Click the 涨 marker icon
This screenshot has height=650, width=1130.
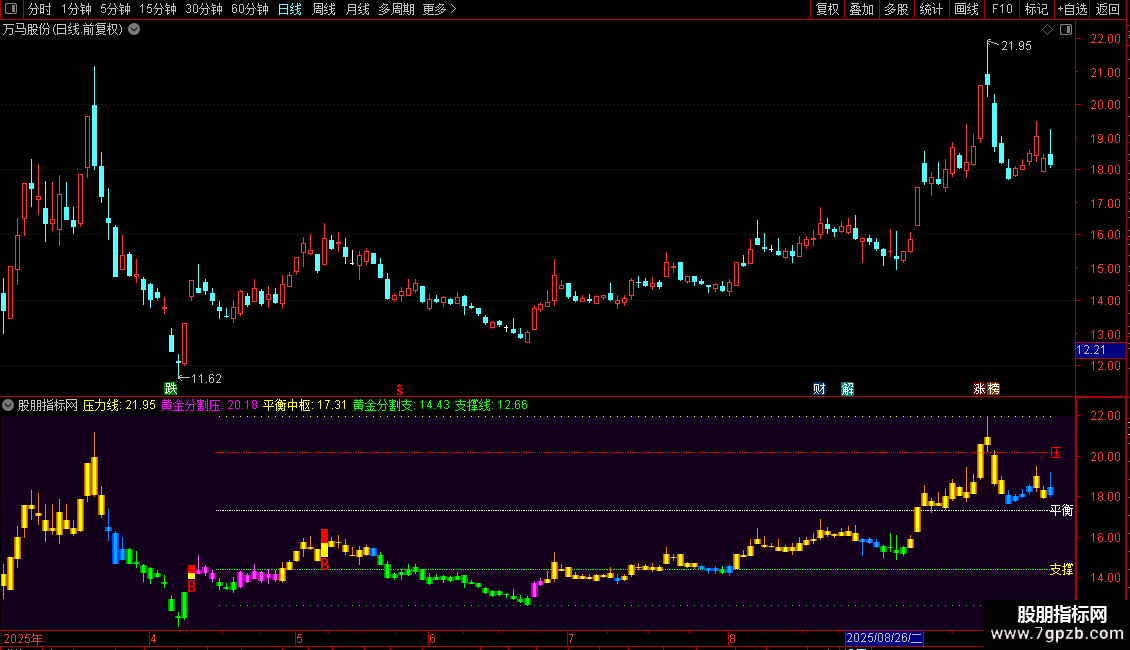pyautogui.click(x=979, y=388)
